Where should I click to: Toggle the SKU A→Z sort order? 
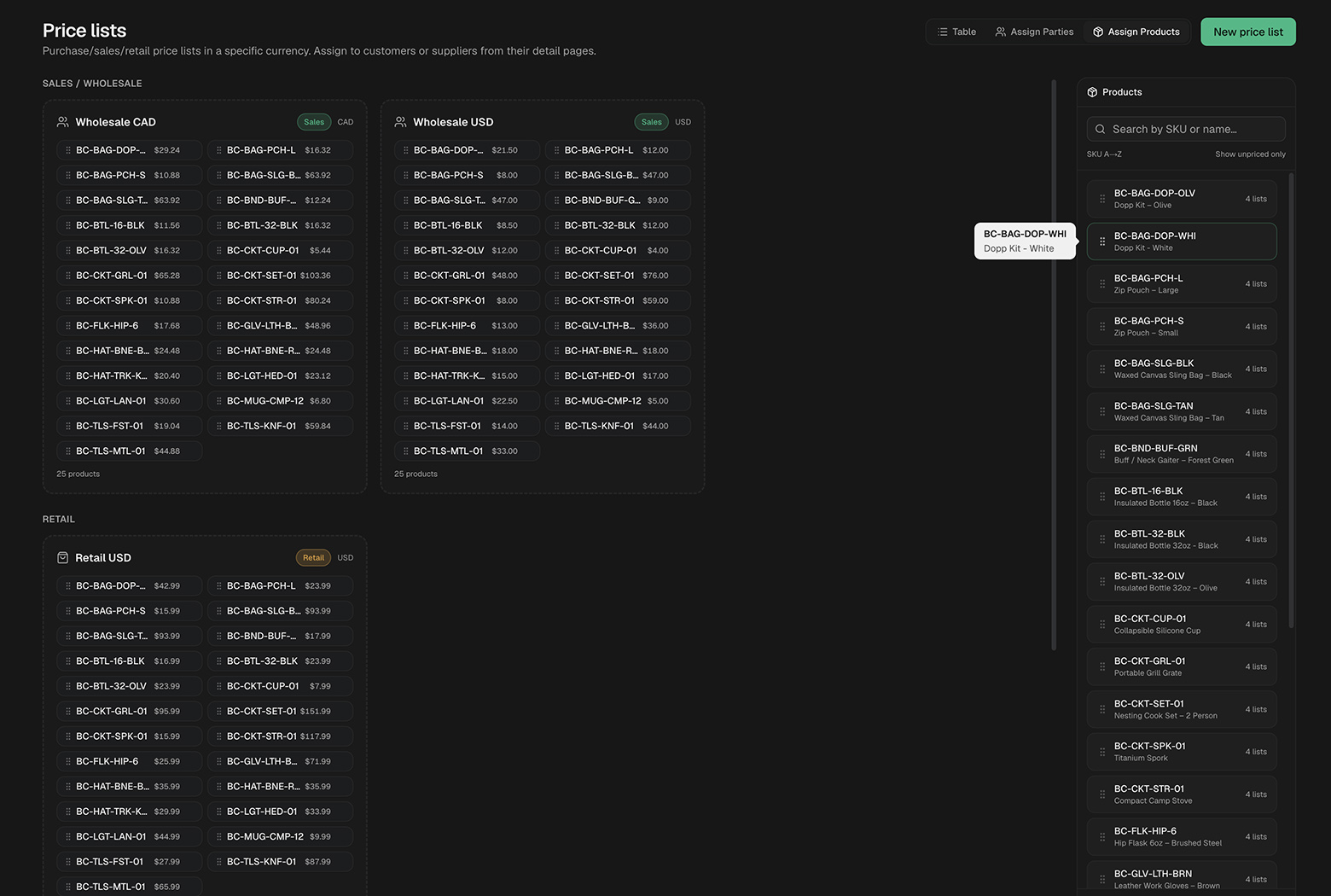tap(1104, 154)
